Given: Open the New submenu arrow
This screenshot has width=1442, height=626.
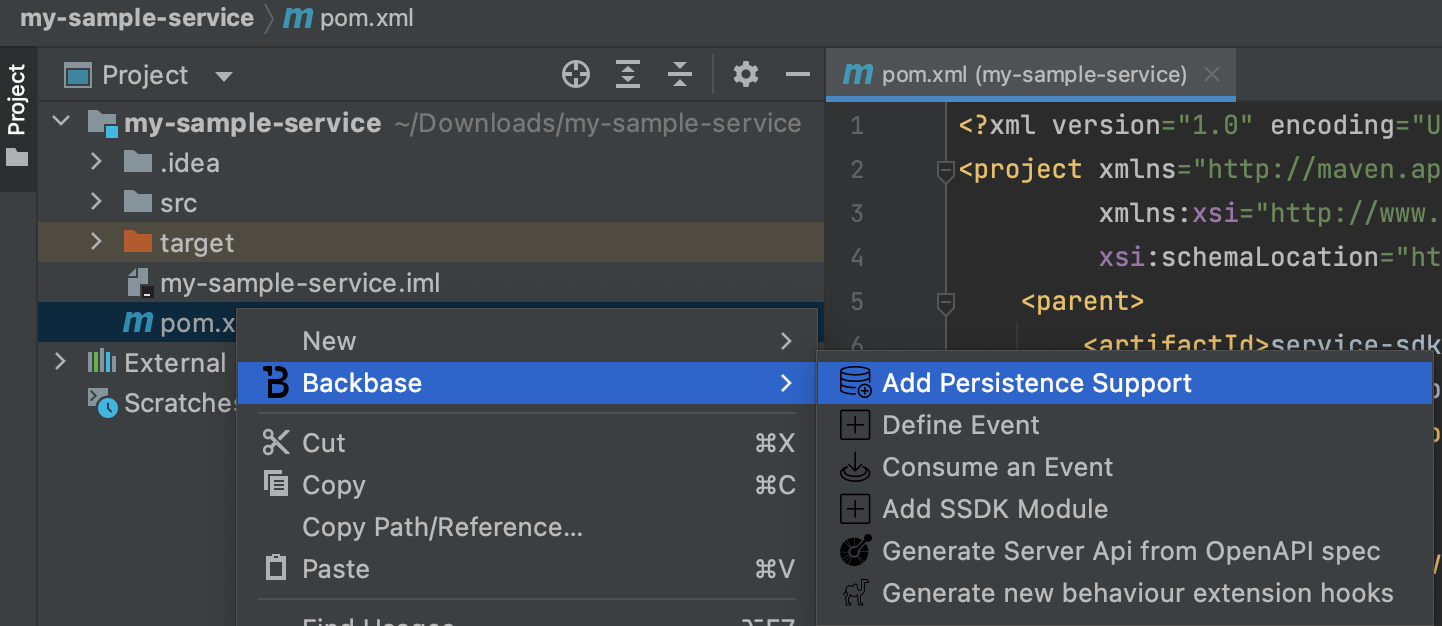Looking at the screenshot, I should point(786,341).
